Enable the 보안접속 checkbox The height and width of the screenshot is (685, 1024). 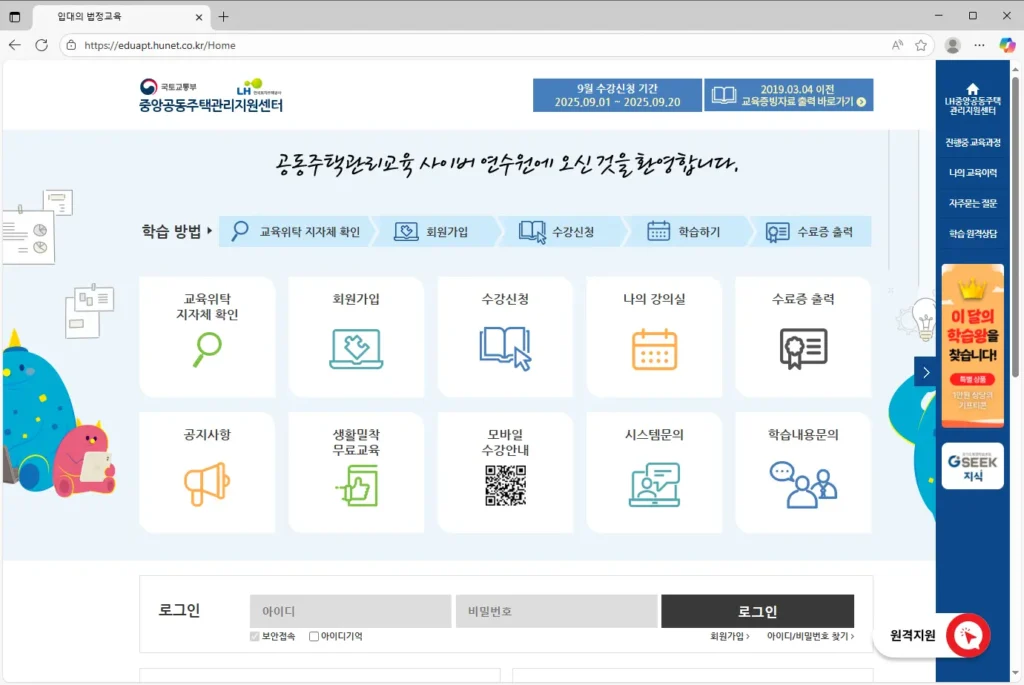[253, 636]
